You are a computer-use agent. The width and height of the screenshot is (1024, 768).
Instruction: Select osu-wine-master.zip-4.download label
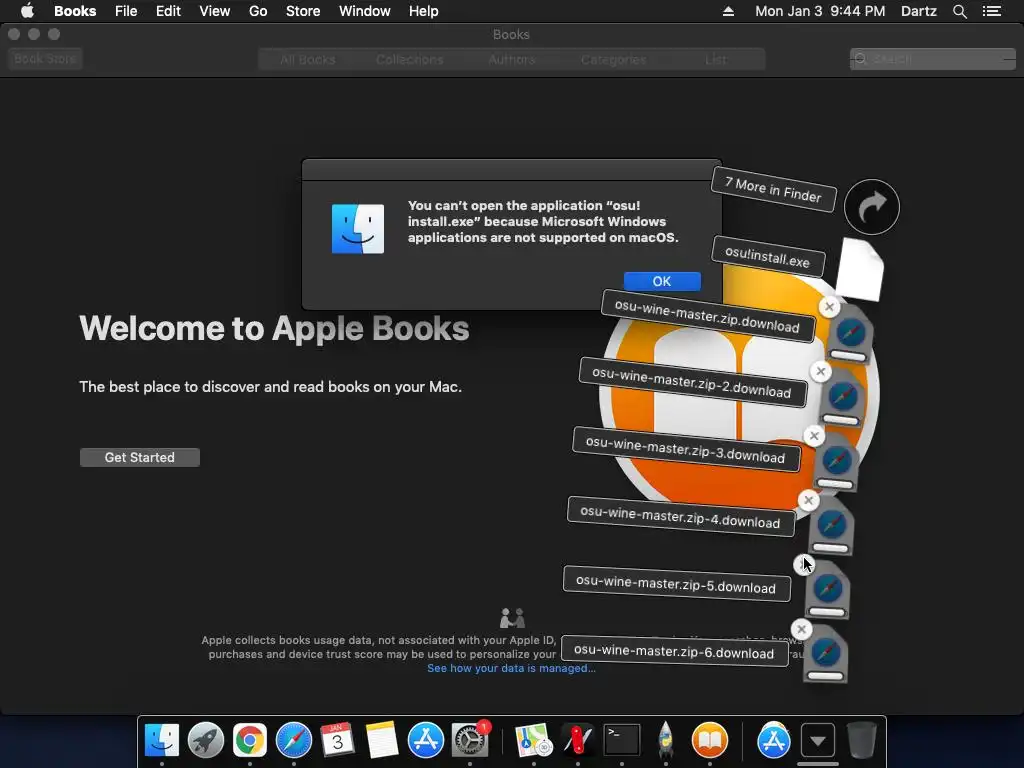[x=680, y=517]
